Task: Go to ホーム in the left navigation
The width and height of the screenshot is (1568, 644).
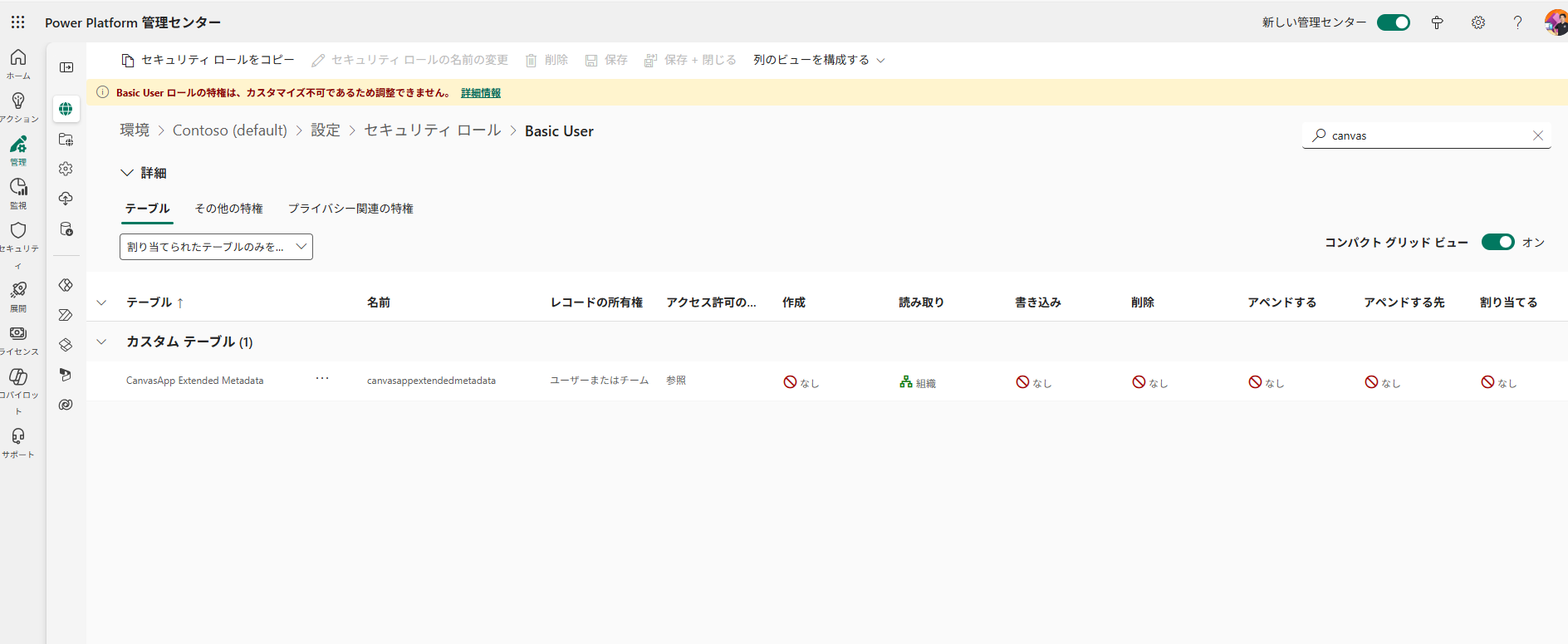Action: [18, 64]
